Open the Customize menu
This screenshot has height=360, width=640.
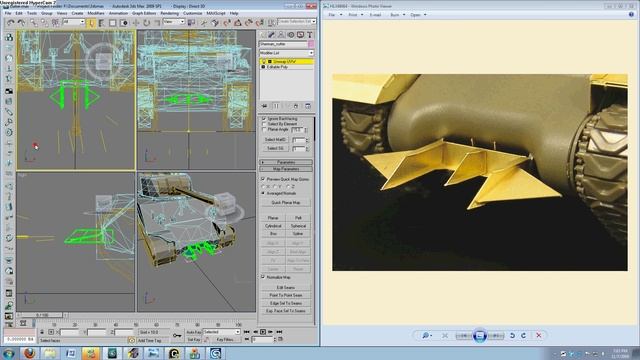[x=193, y=13]
